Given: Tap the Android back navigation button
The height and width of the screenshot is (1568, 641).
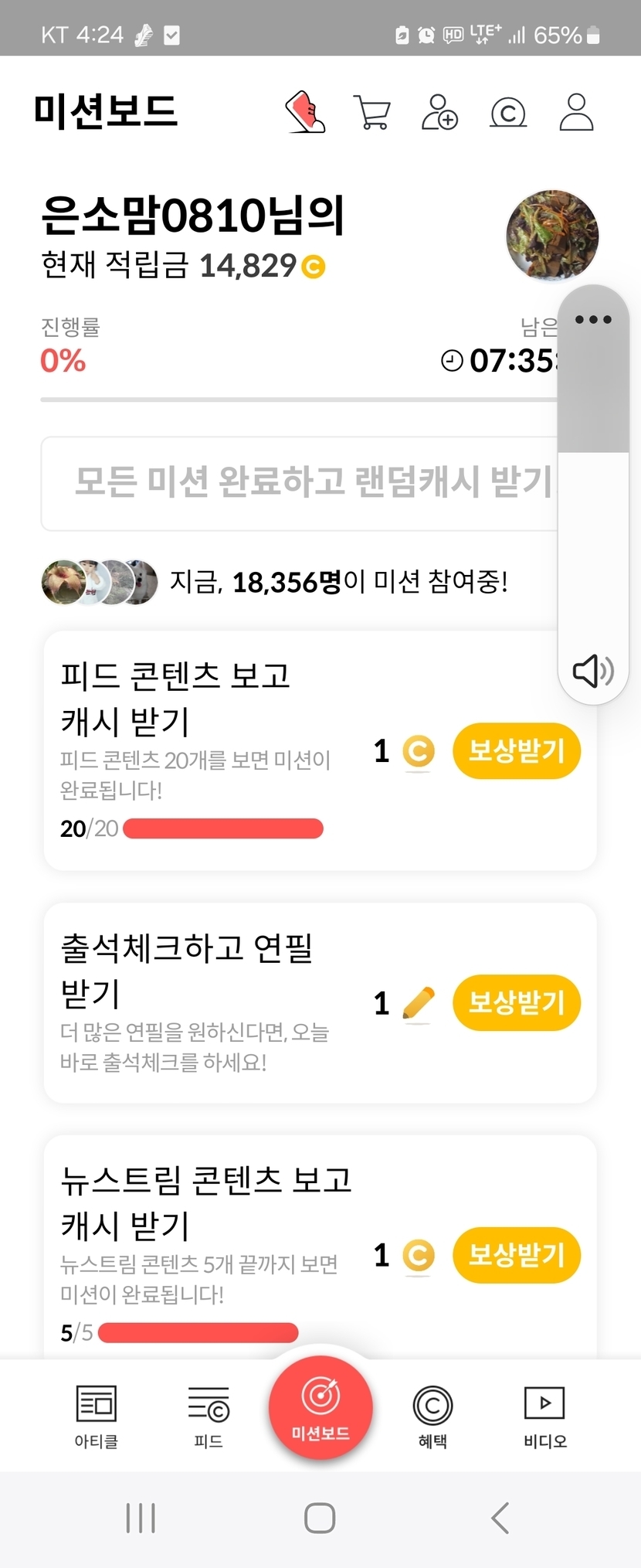Looking at the screenshot, I should [x=500, y=1518].
